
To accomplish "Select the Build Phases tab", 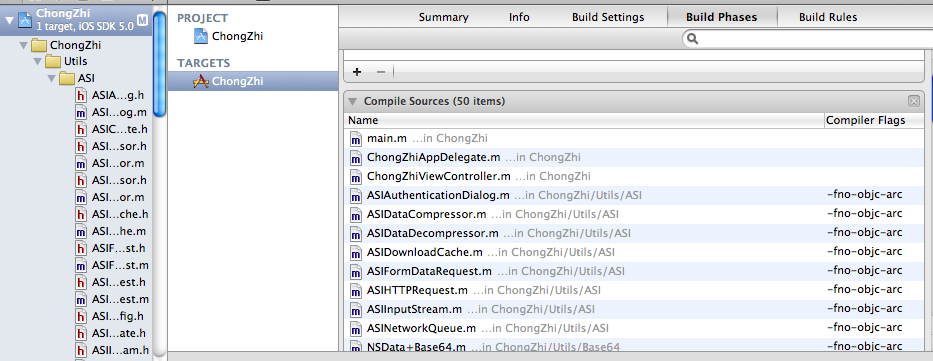I will tap(721, 17).
